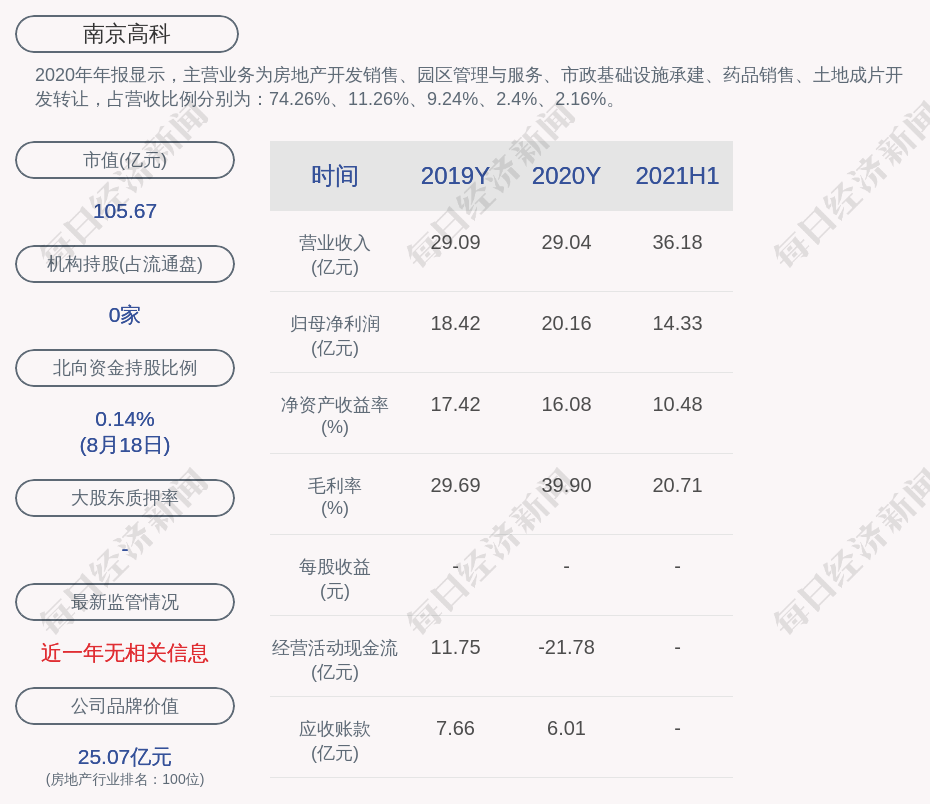
Task: Select the 每股收益(元) row label
Action: tap(335, 579)
